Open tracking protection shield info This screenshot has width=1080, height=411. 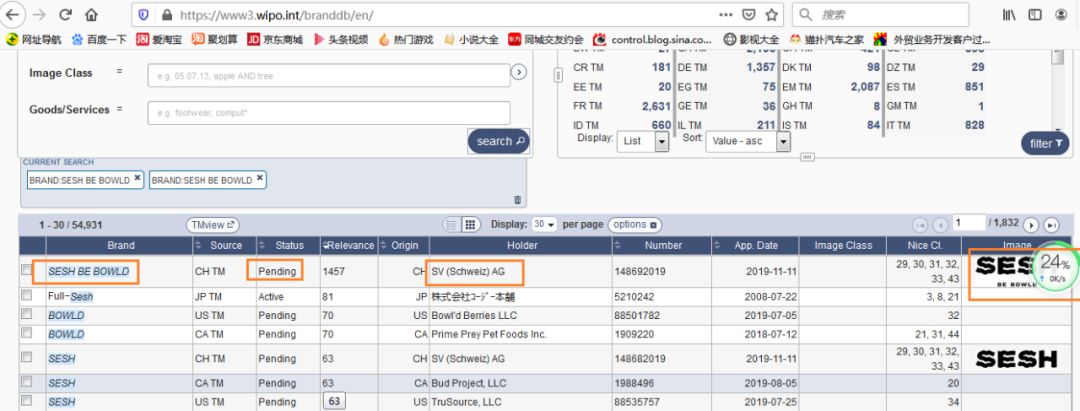click(143, 14)
